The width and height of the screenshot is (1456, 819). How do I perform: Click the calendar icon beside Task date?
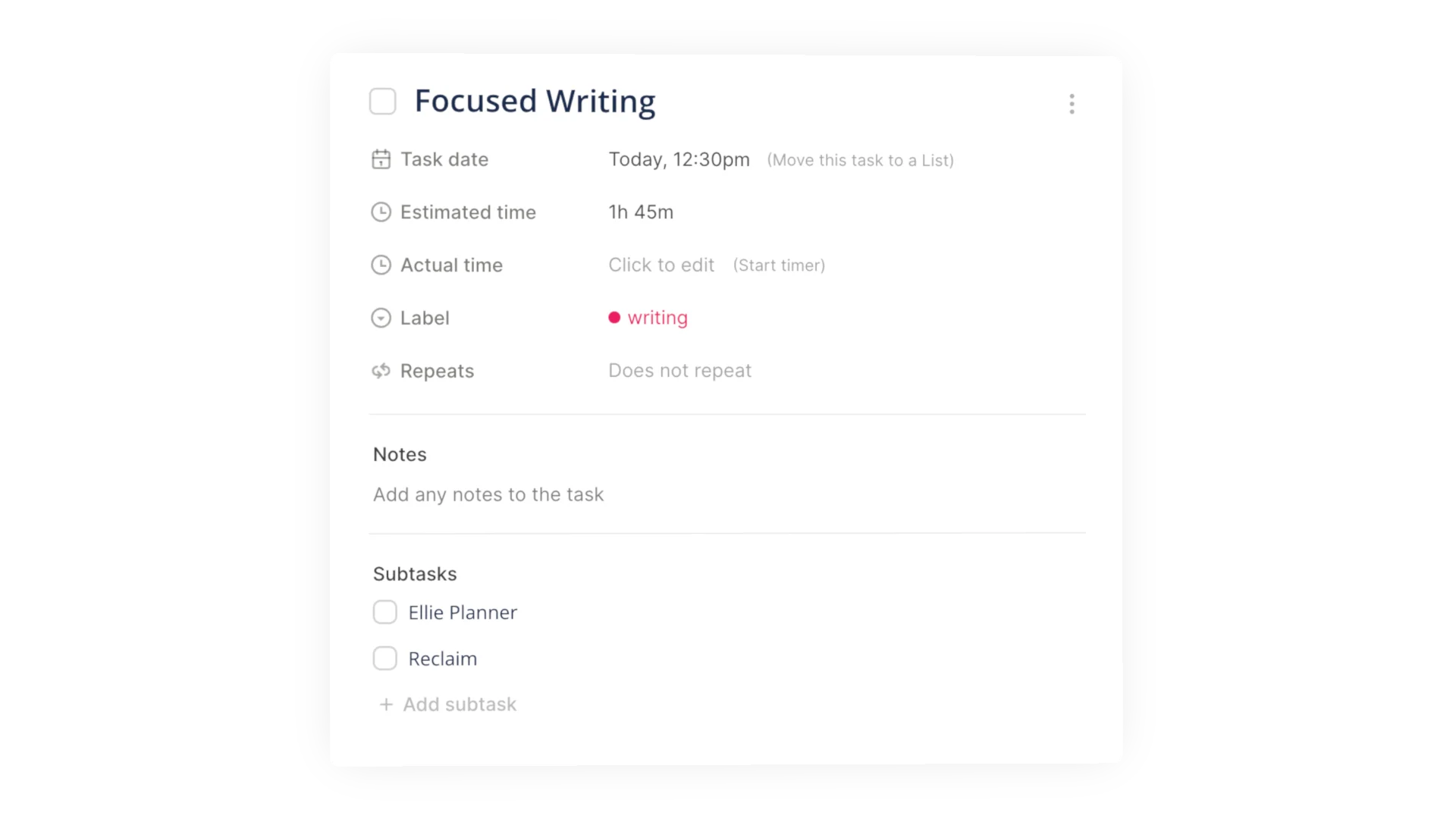tap(381, 160)
